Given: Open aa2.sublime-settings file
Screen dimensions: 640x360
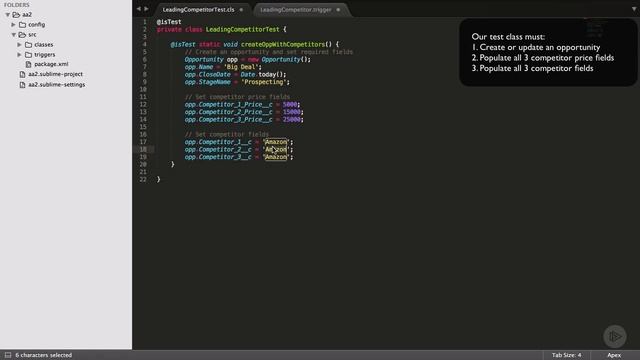Looking at the screenshot, I should coord(57,84).
